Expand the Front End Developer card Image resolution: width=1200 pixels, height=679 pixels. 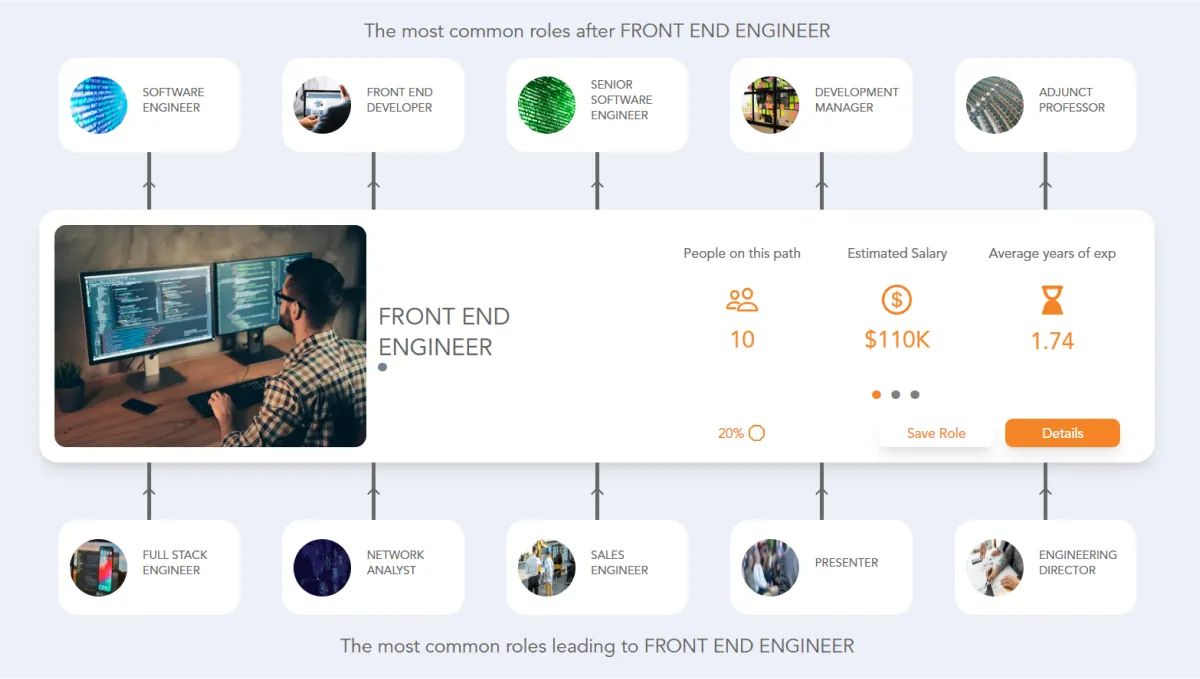372,104
